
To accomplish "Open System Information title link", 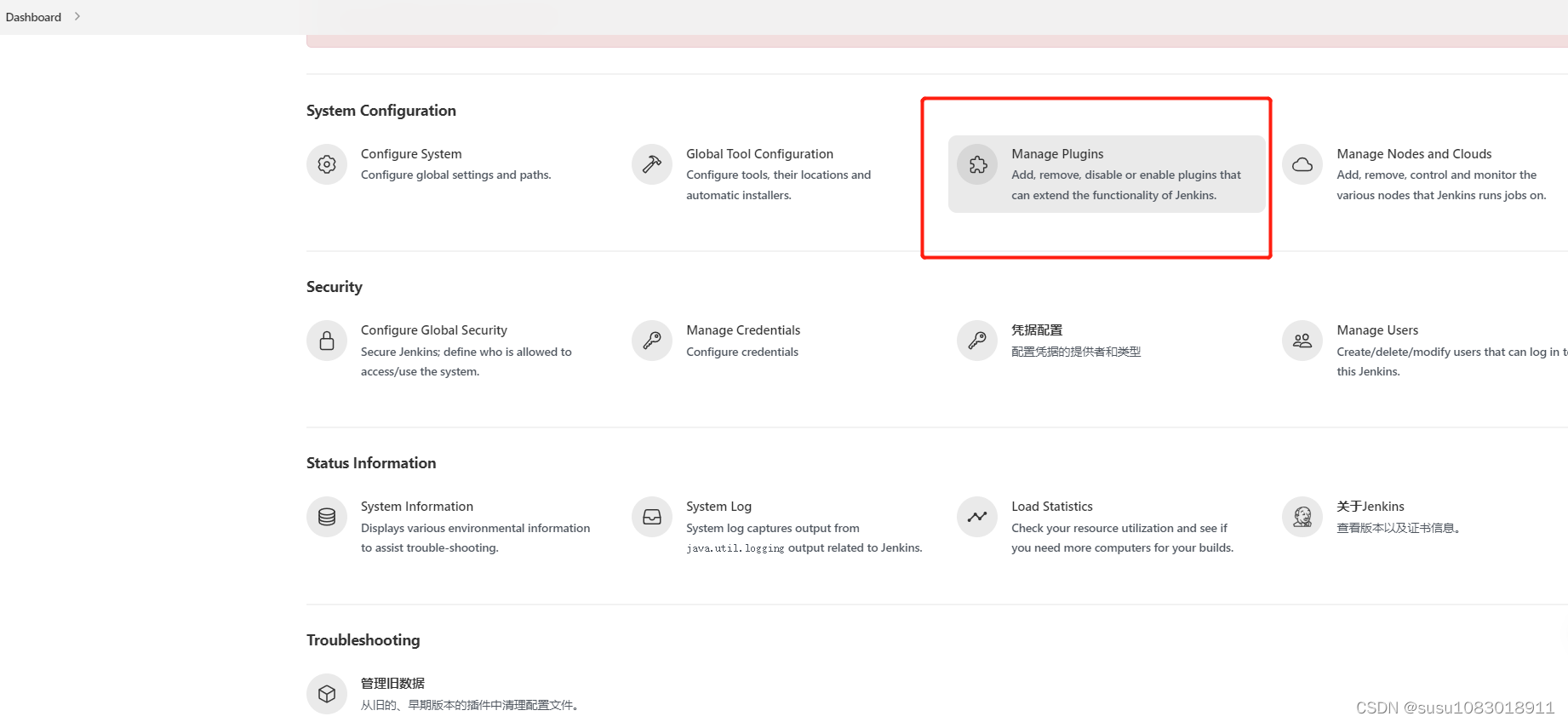I will [x=417, y=507].
